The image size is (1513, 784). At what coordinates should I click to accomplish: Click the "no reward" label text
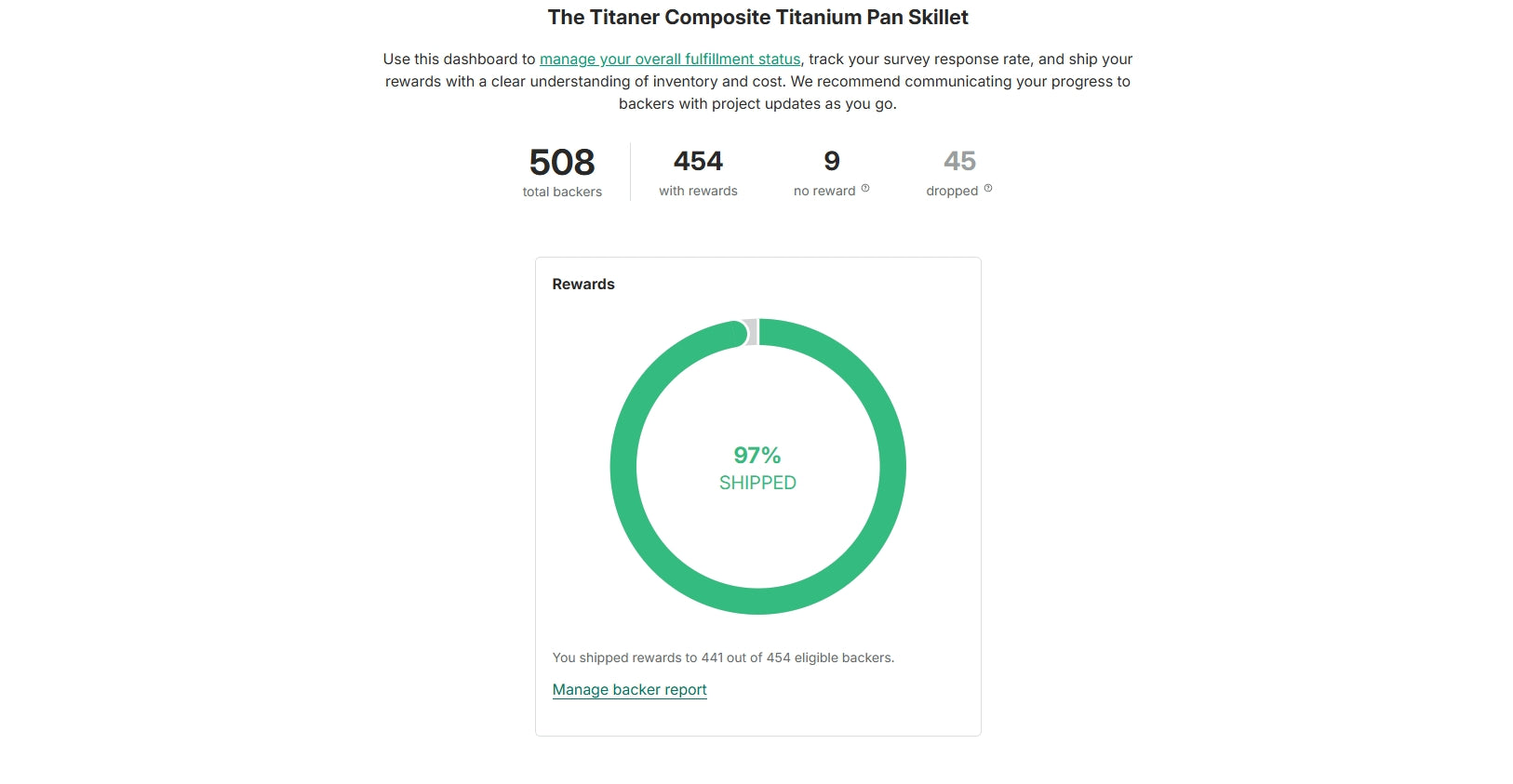pos(823,192)
